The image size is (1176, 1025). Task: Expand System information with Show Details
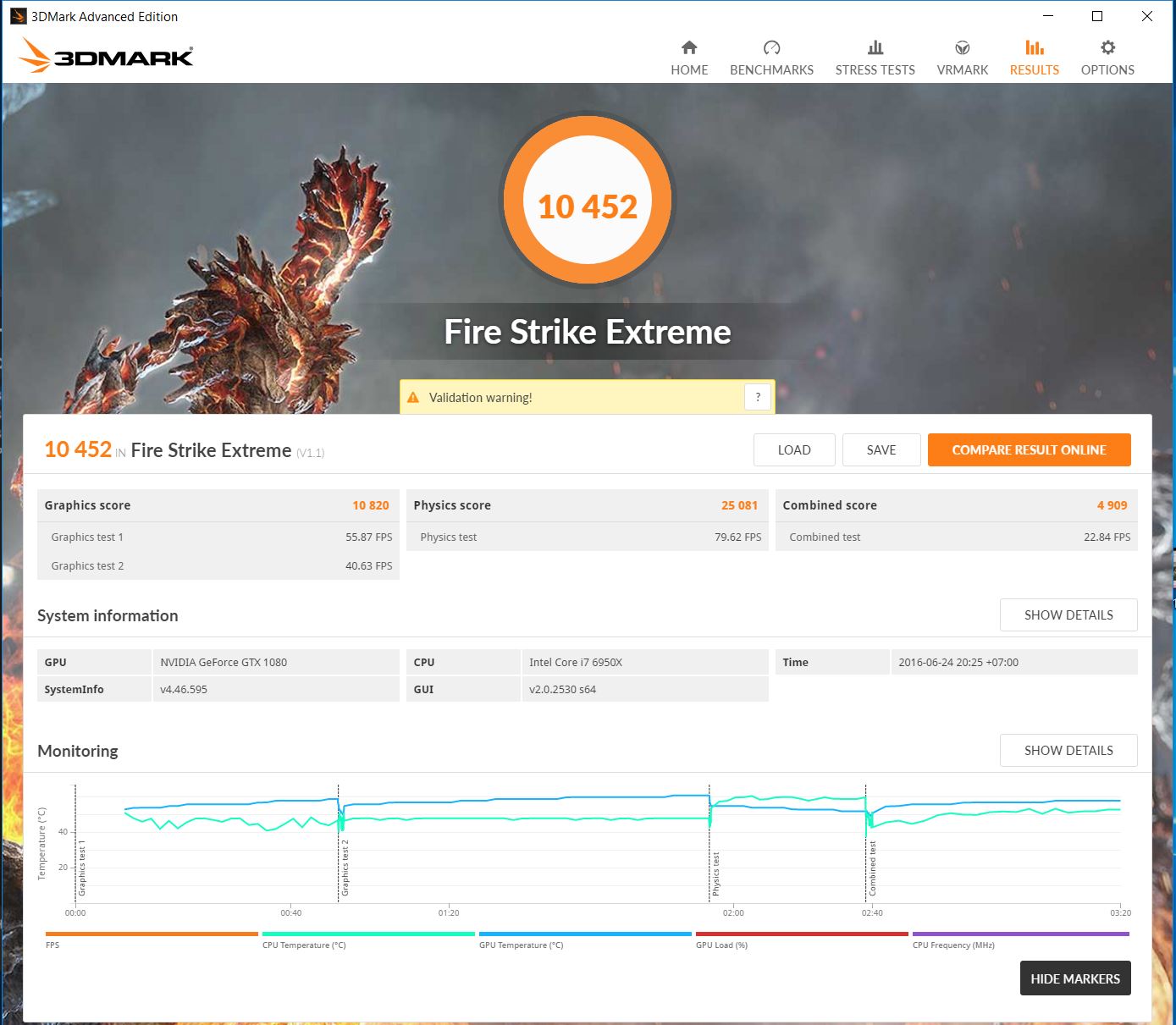(1068, 615)
